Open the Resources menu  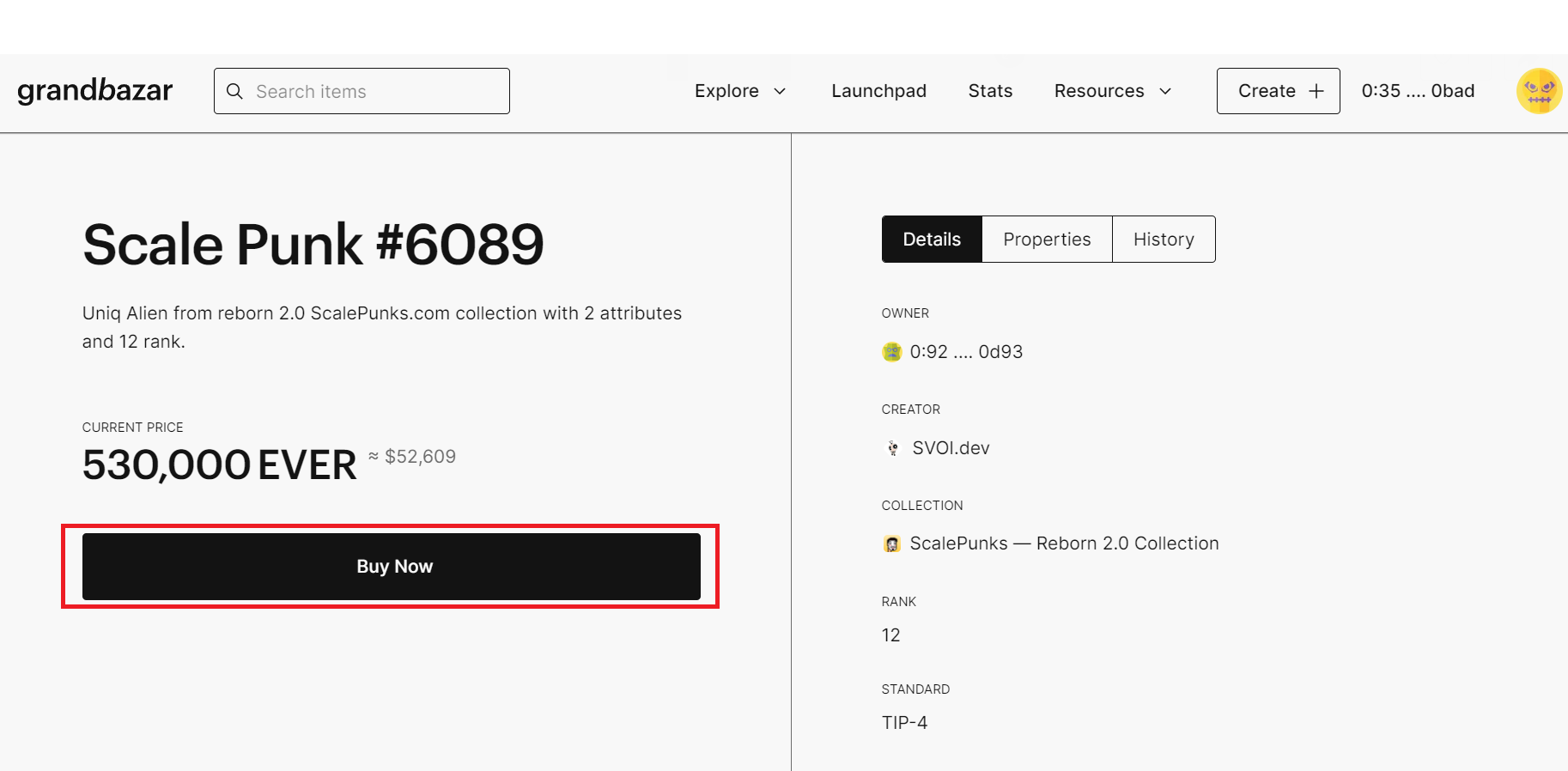tap(1113, 91)
